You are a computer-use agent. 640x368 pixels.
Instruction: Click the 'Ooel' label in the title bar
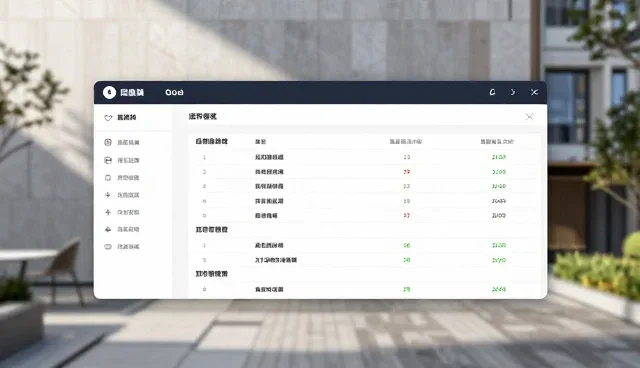[174, 93]
